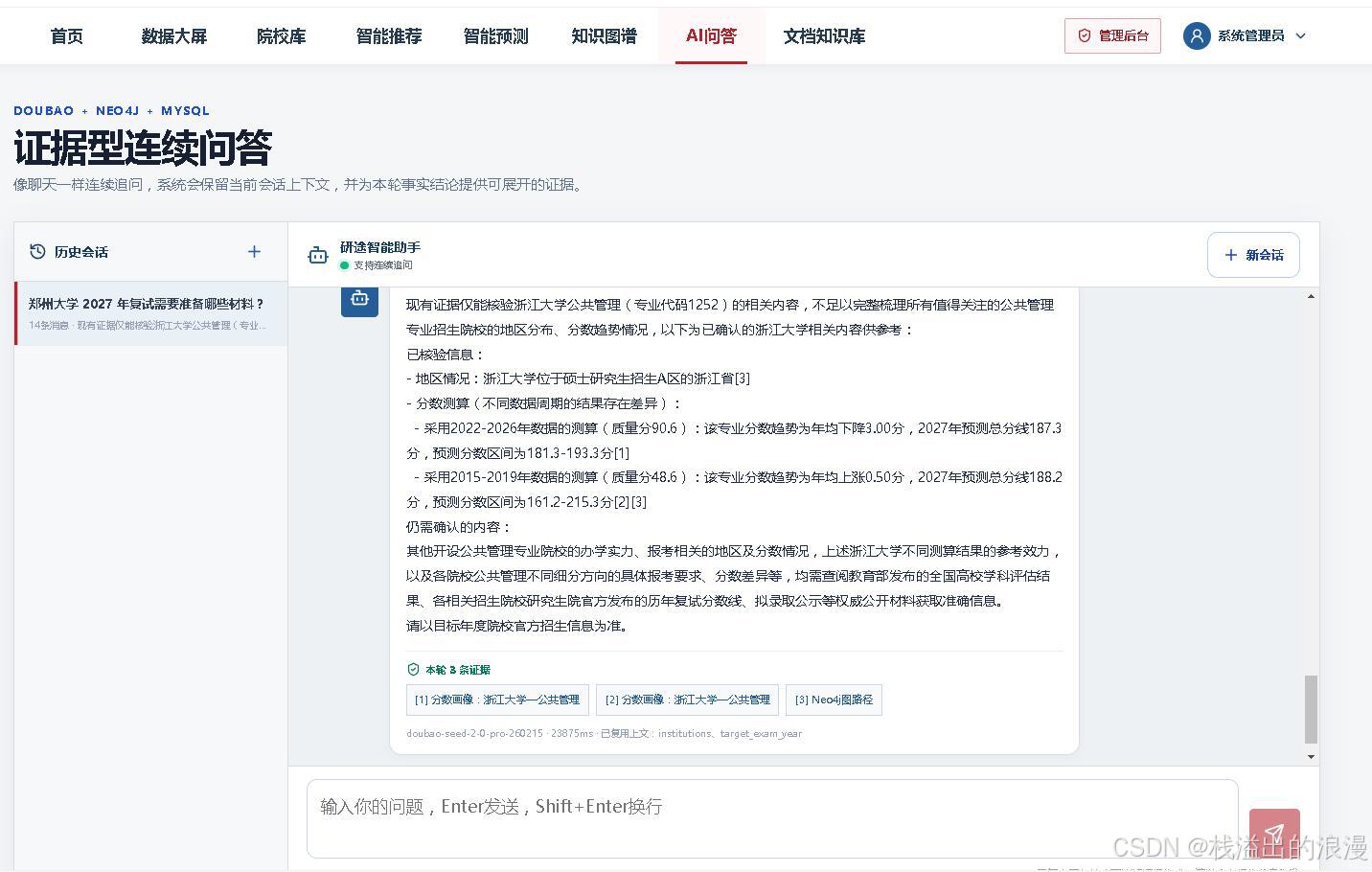Click the 历史会话 heading
Viewport: 1372px width, 872px height.
pos(81,252)
